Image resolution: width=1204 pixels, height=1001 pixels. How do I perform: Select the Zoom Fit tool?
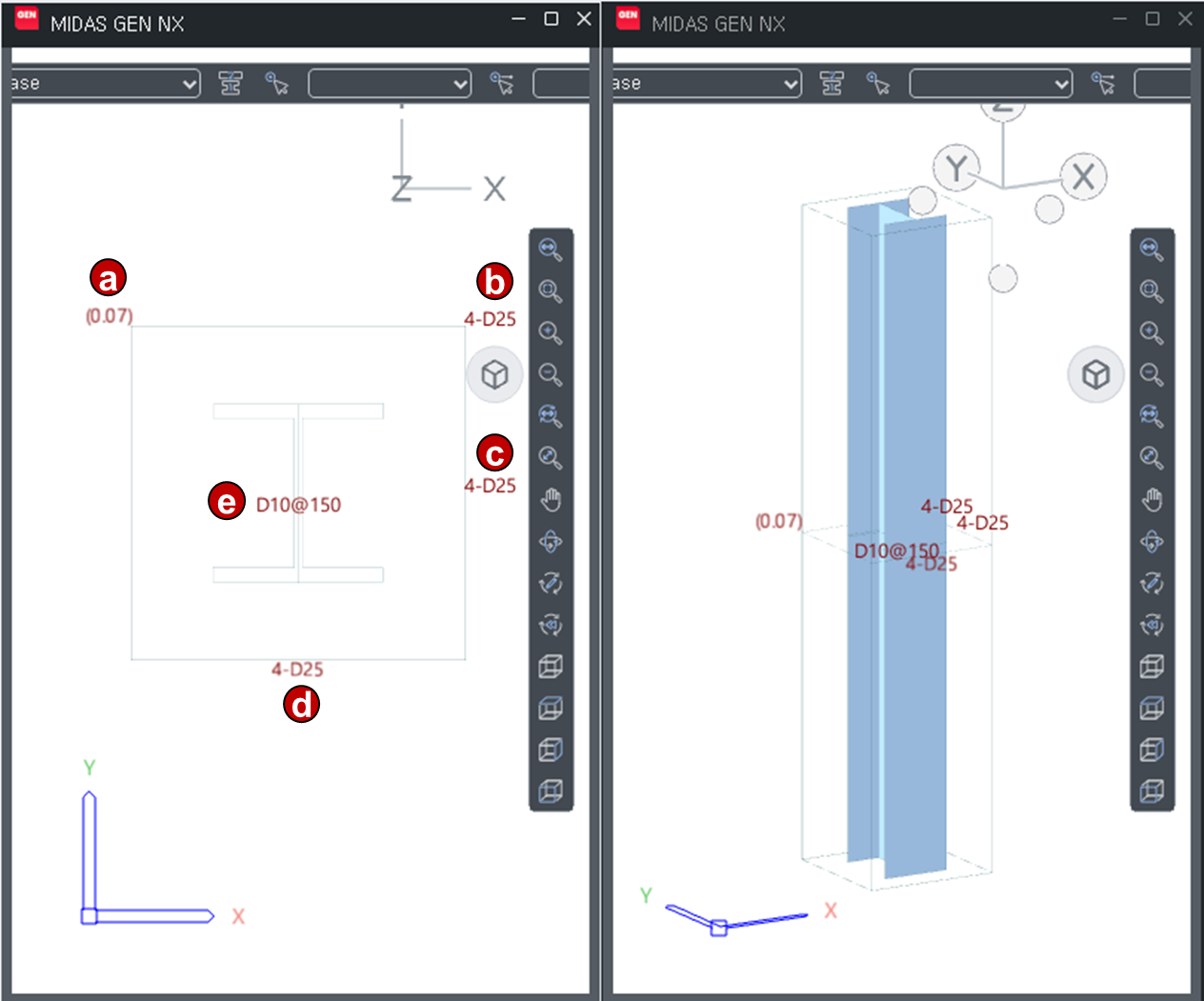(x=550, y=249)
